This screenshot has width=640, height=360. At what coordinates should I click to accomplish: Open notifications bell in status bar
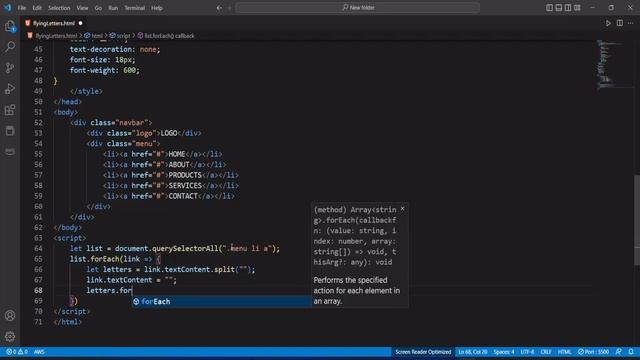pyautogui.click(x=631, y=352)
